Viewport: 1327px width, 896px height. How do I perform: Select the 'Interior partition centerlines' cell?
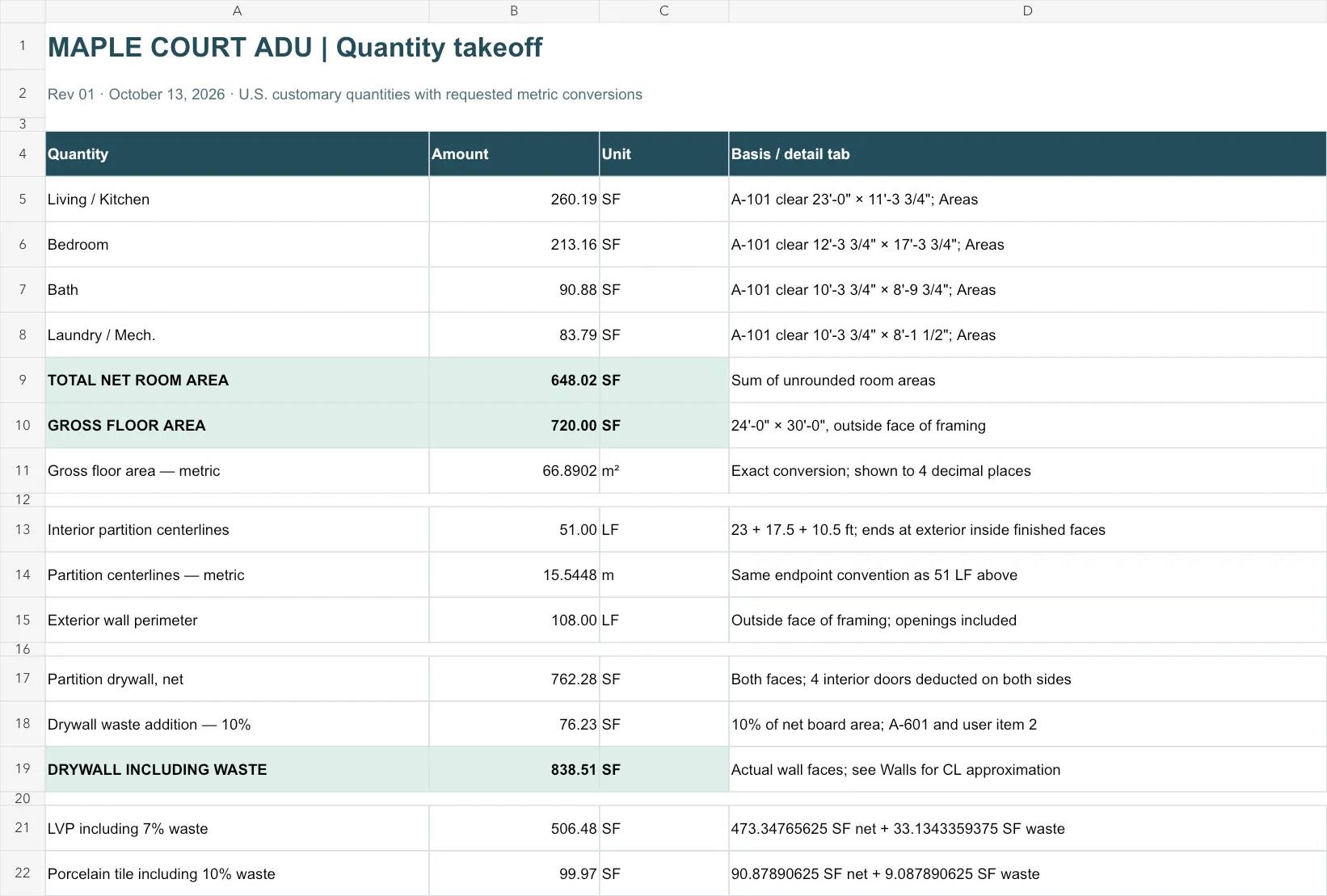(x=238, y=530)
